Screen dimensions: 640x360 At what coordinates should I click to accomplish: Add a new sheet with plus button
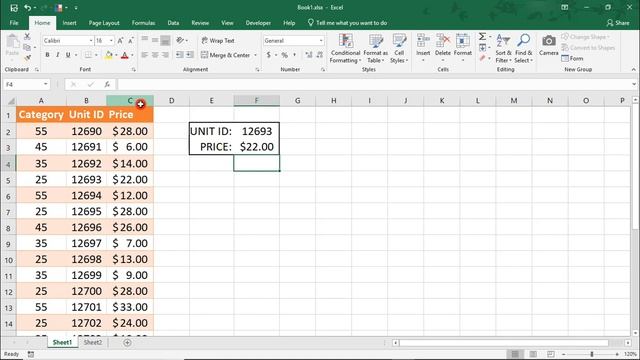point(127,342)
